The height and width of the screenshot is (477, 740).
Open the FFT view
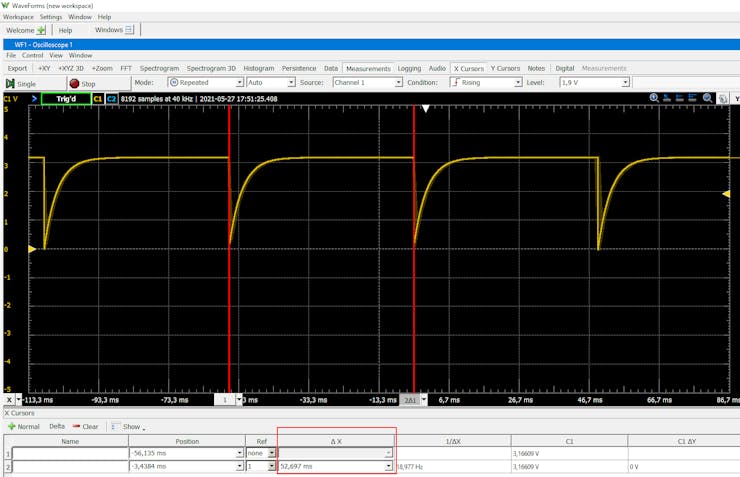(126, 68)
